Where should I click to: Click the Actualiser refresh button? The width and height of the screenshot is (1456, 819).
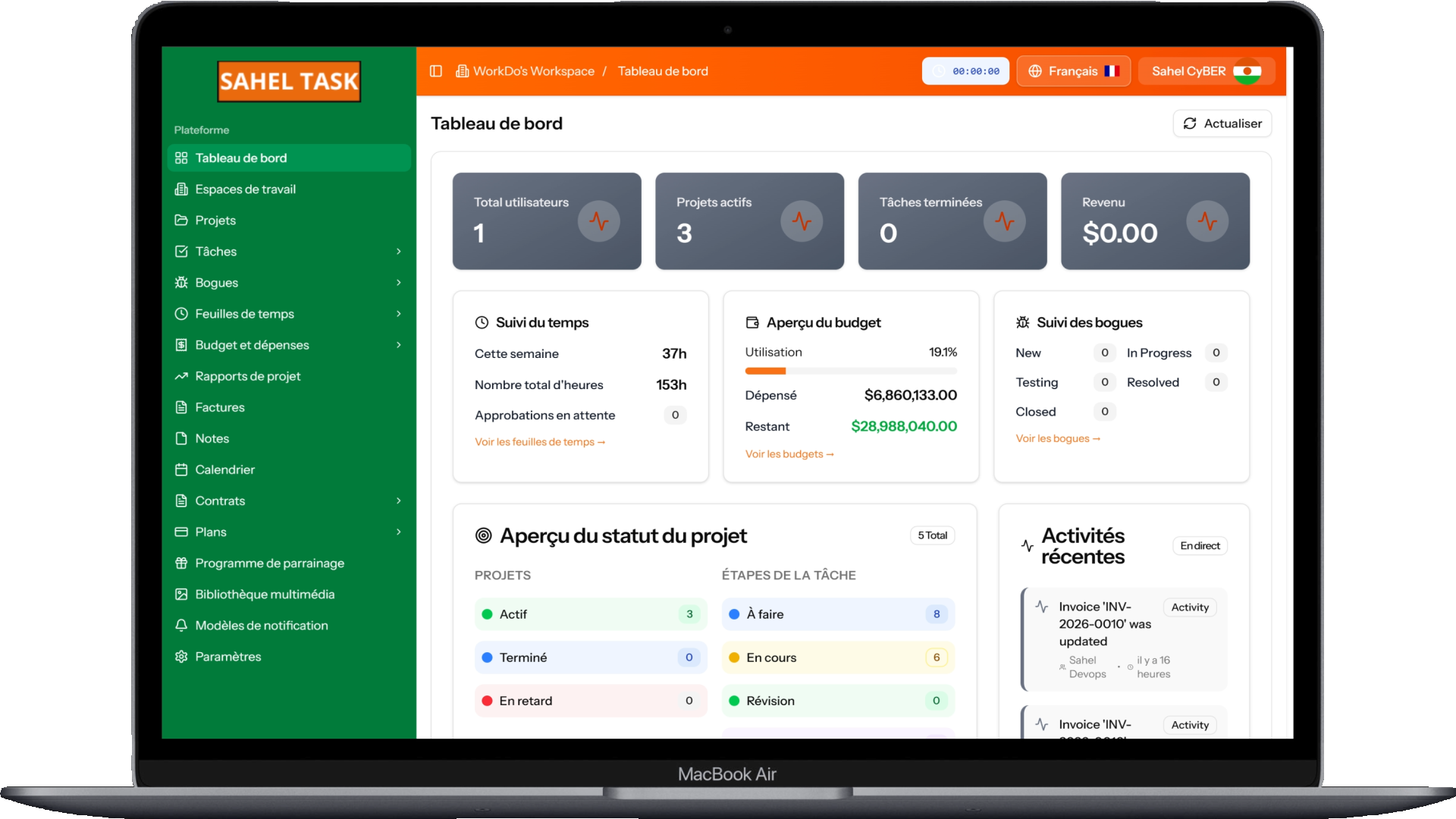coord(1222,124)
